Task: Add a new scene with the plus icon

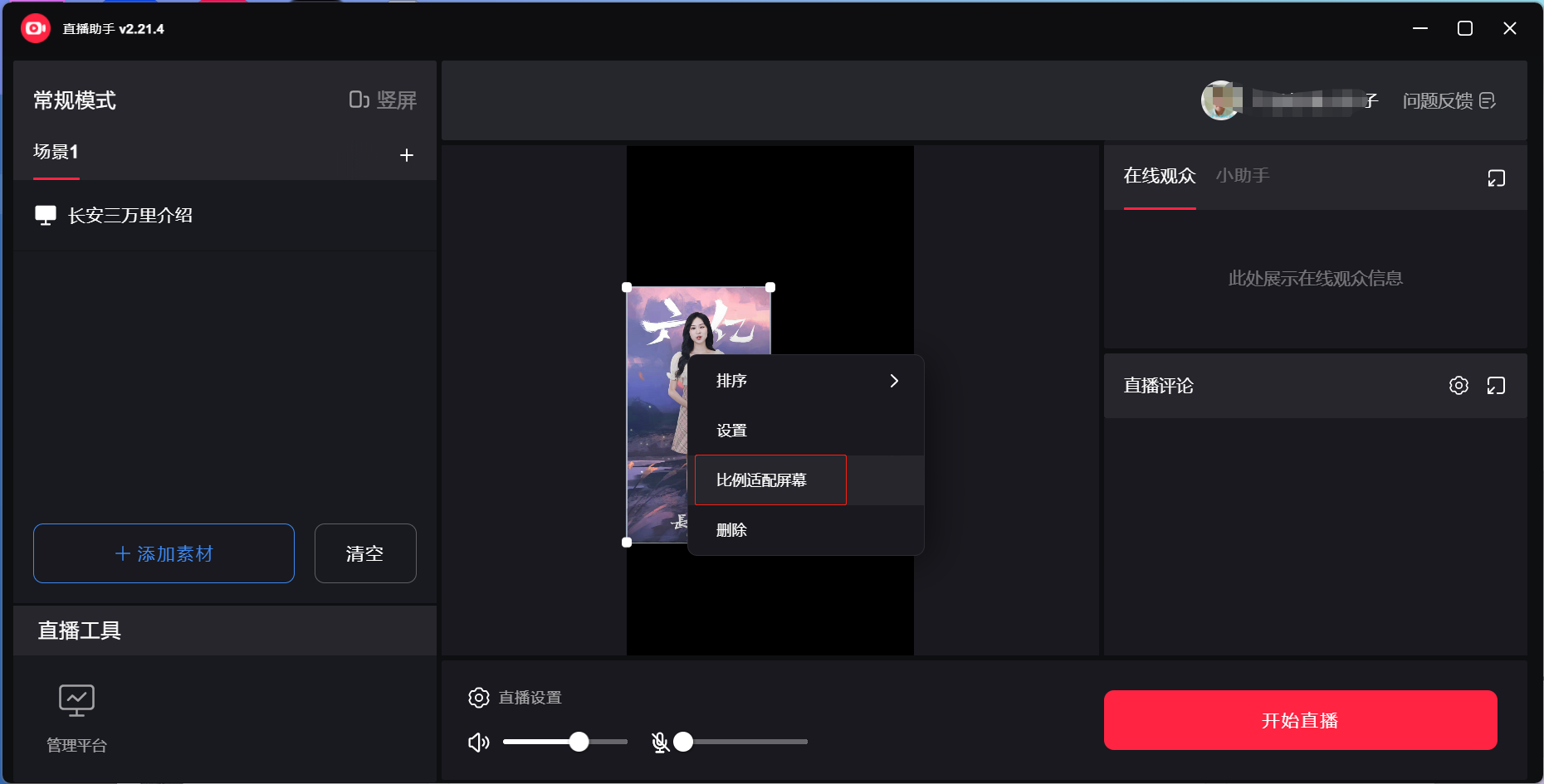Action: point(407,155)
